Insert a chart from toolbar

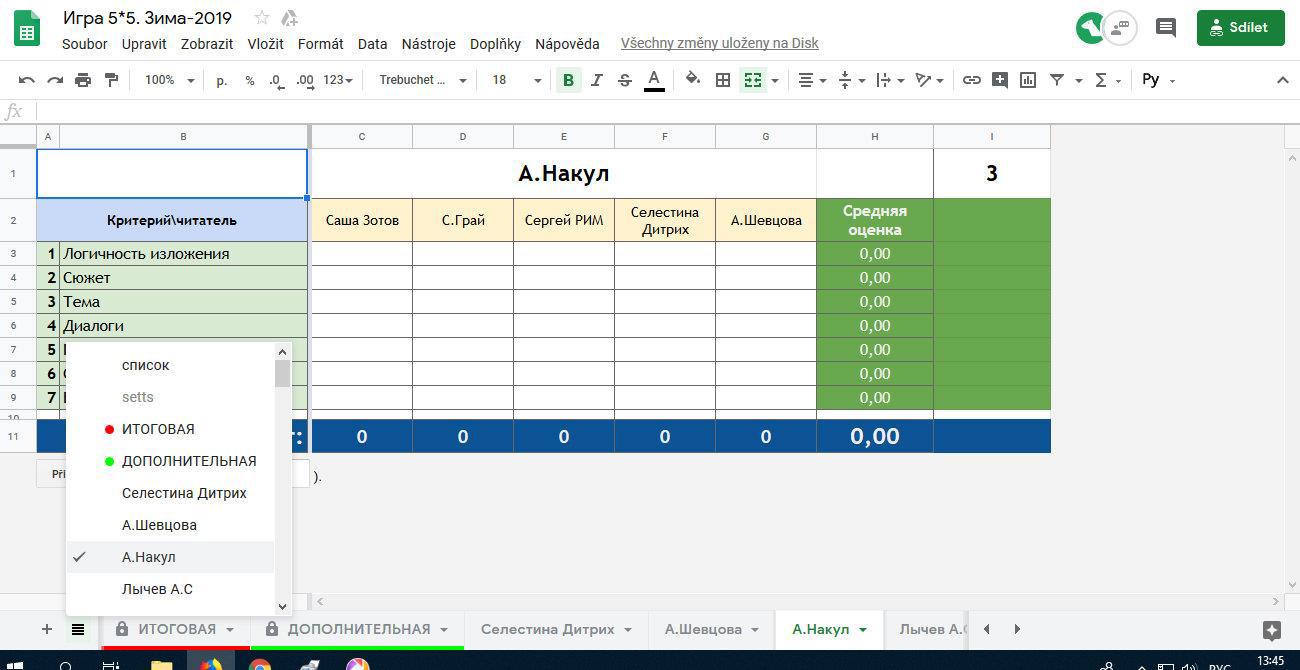point(1027,80)
